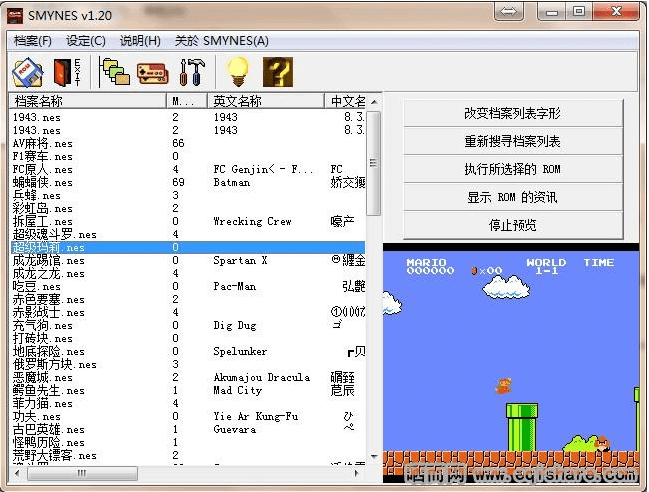Click the double-arrow title bar button
649x492 pixels.
click(x=509, y=11)
